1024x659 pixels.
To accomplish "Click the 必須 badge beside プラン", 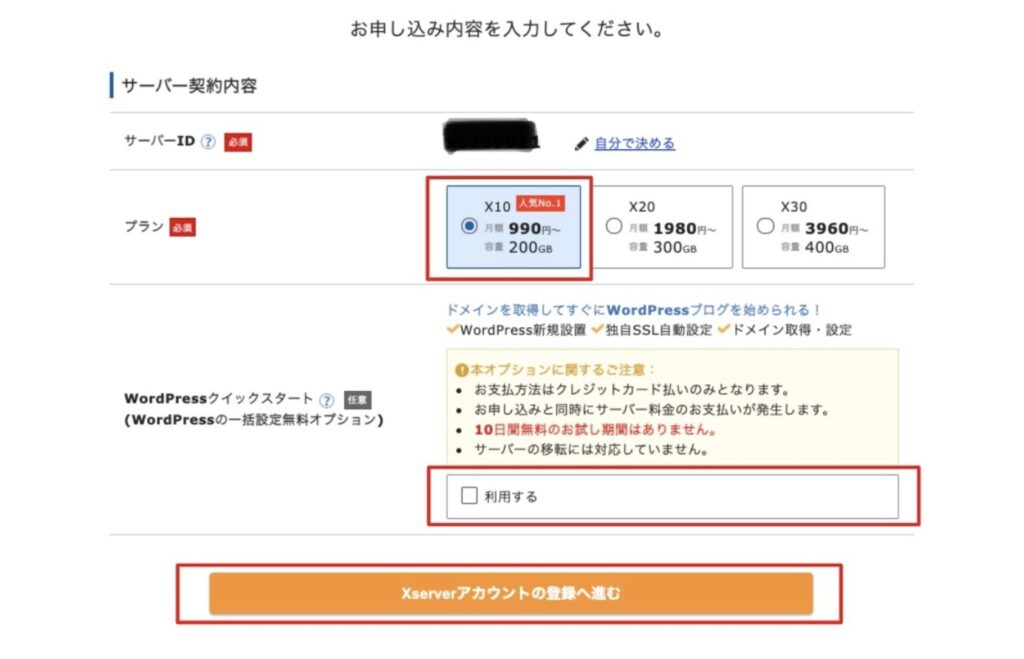I will pyautogui.click(x=182, y=227).
